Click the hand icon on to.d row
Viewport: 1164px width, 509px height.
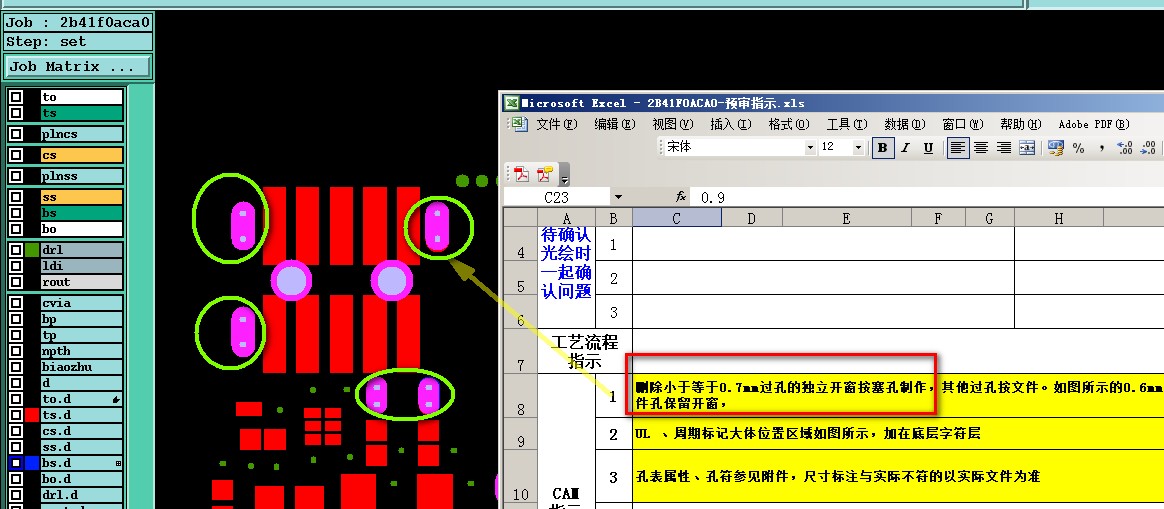tap(116, 400)
